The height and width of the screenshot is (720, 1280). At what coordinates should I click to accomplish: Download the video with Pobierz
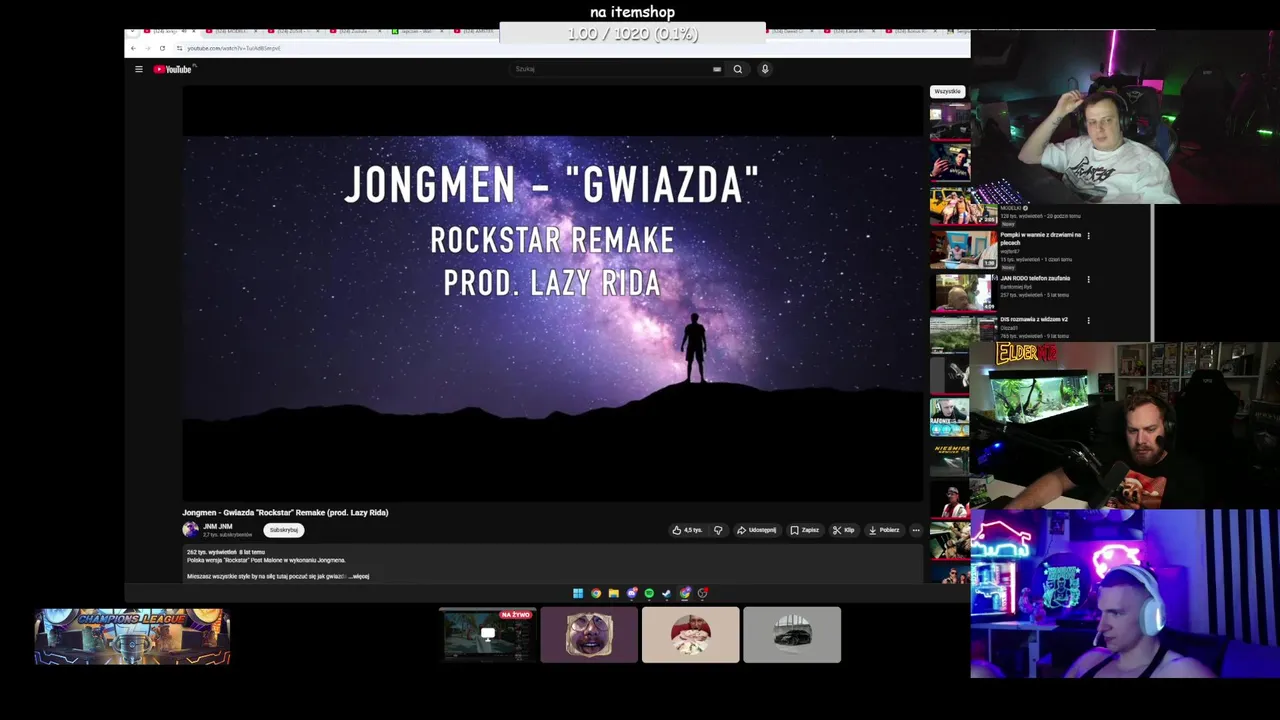(884, 530)
